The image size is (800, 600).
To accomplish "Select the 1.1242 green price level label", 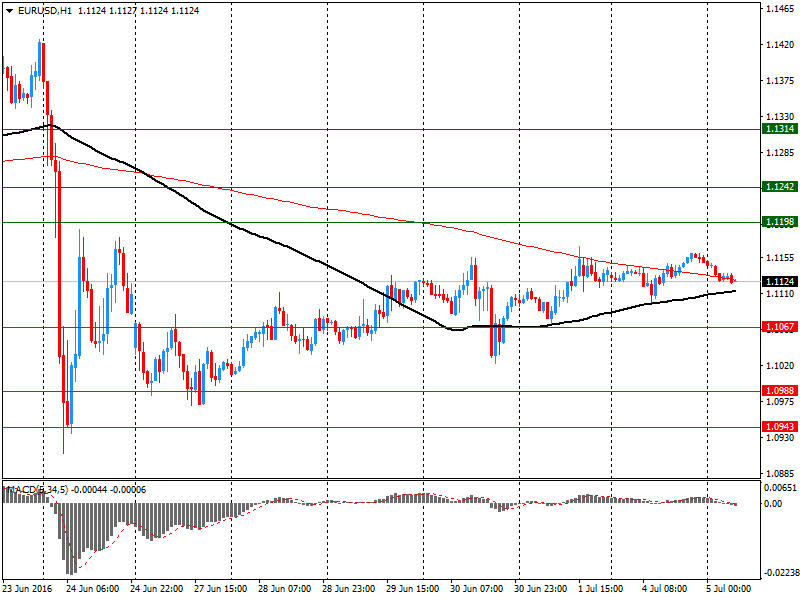I will point(780,187).
